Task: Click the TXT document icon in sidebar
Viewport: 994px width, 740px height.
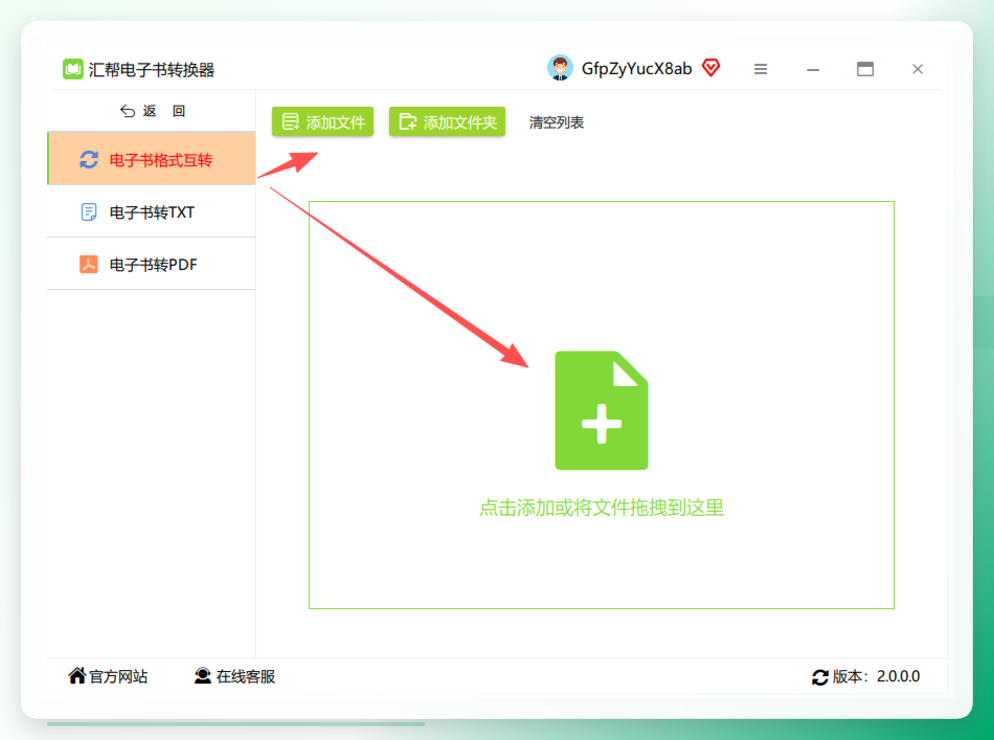Action: 89,212
